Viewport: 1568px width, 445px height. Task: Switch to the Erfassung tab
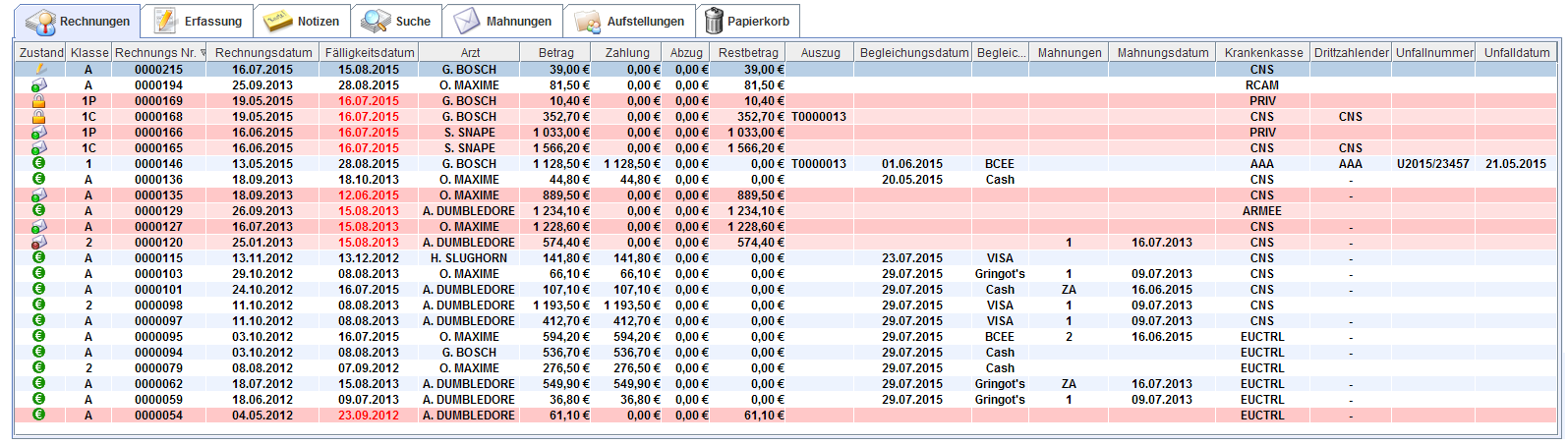(x=198, y=21)
